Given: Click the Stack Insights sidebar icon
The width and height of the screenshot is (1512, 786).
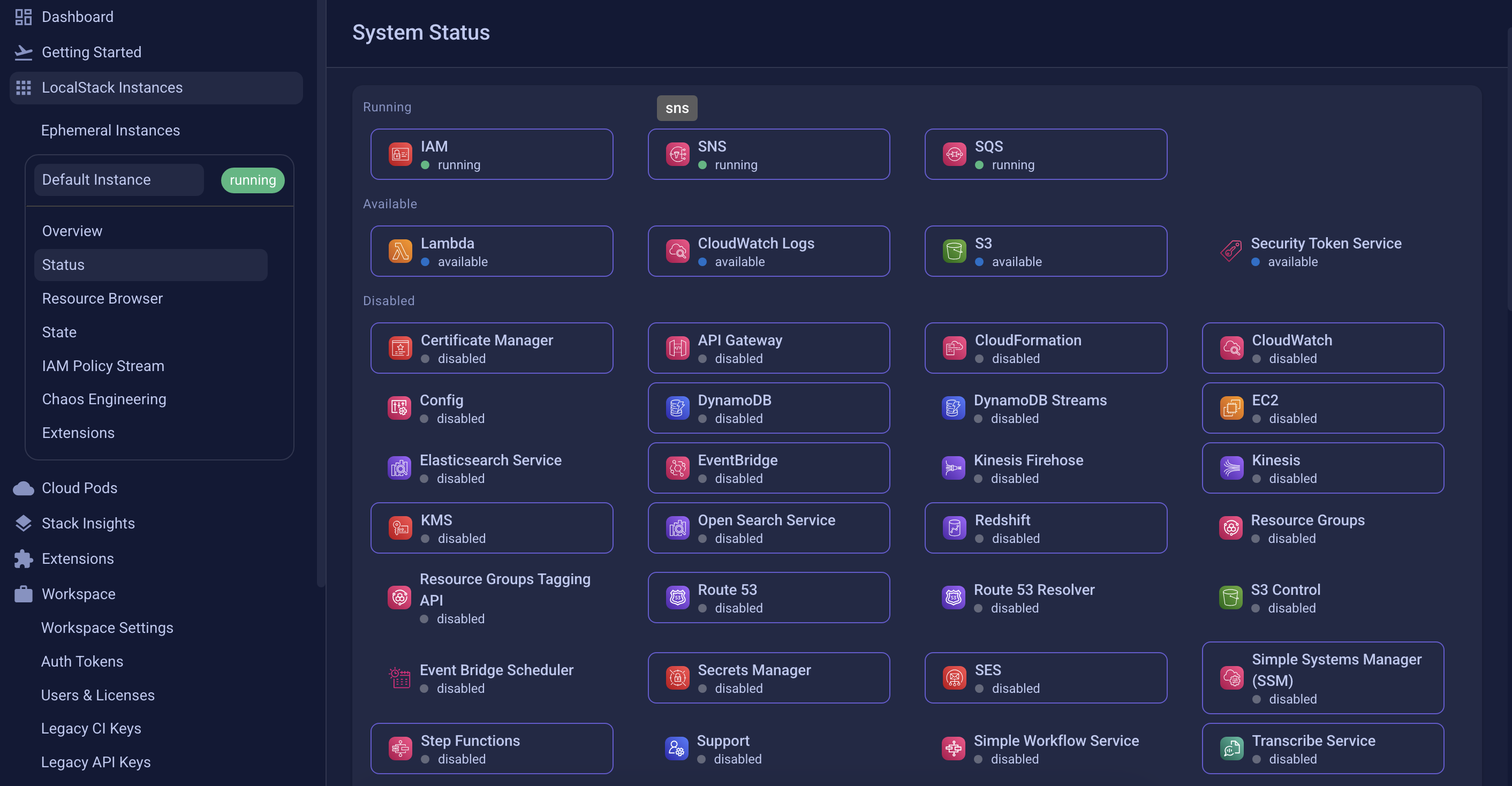Looking at the screenshot, I should coord(23,523).
